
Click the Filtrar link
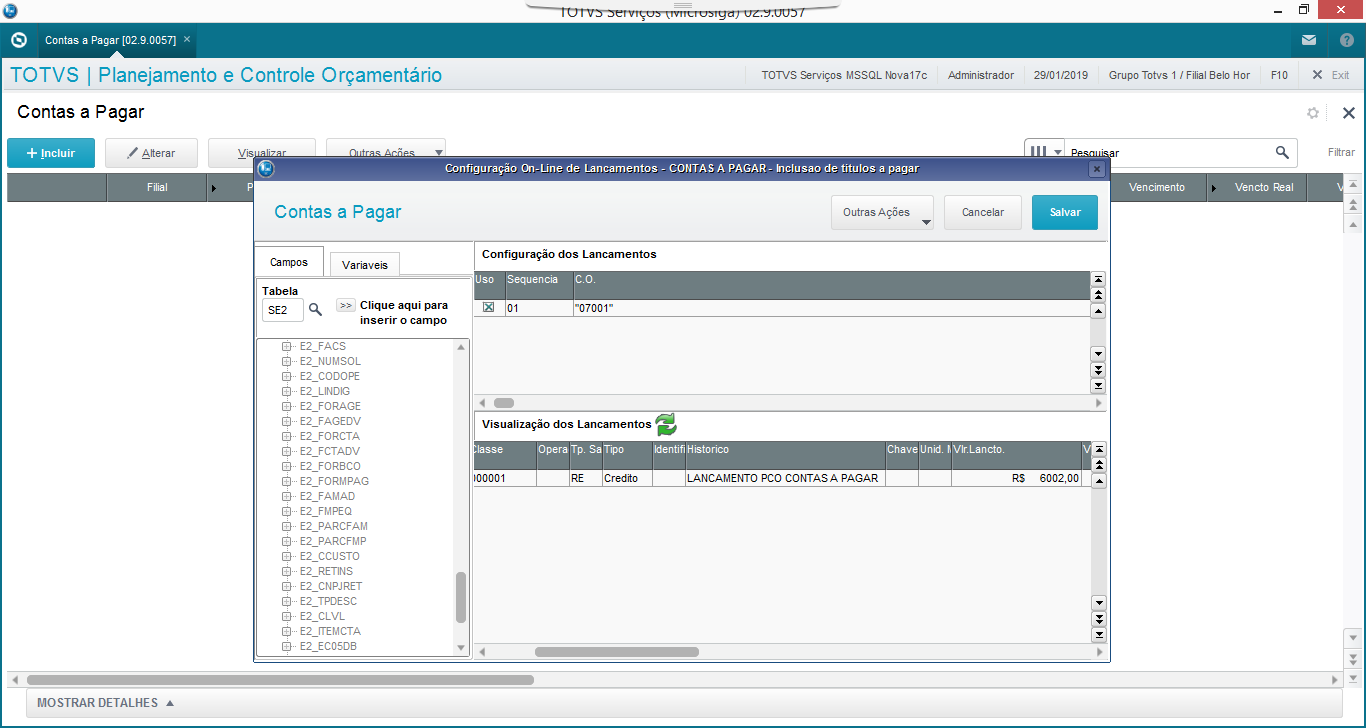click(1341, 153)
